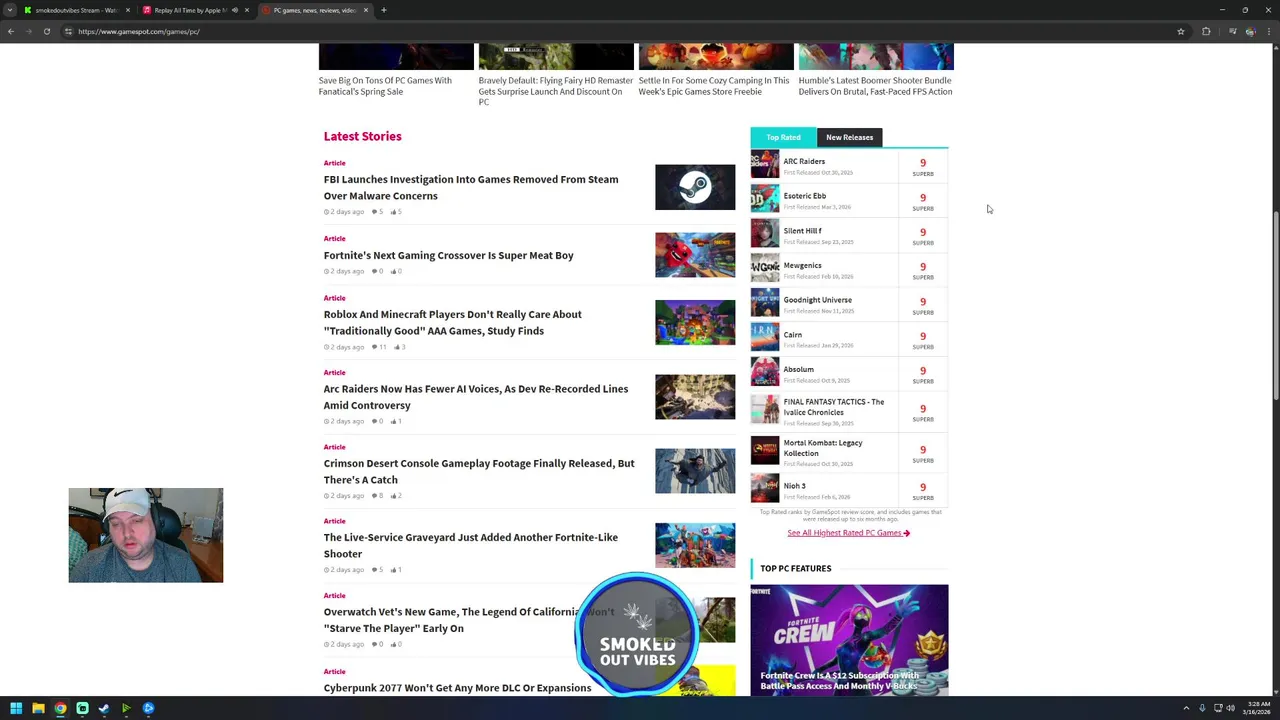Click See All Highest Rated PC Games
This screenshot has width=1280, height=720.
click(x=848, y=533)
